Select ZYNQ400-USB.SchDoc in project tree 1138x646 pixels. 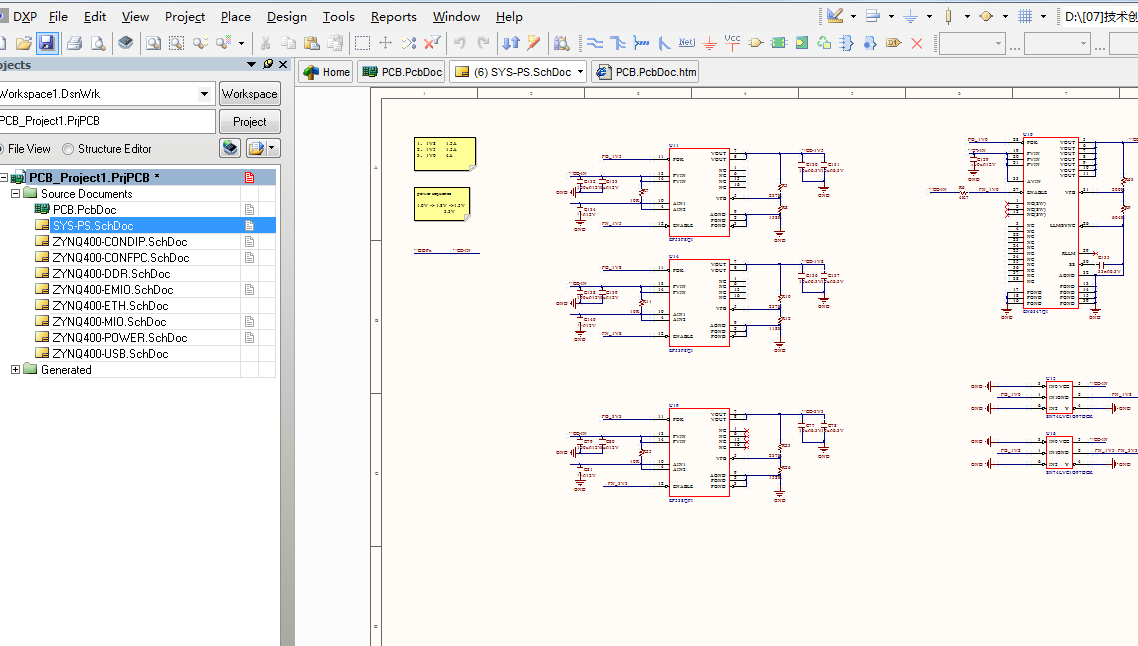click(110, 353)
